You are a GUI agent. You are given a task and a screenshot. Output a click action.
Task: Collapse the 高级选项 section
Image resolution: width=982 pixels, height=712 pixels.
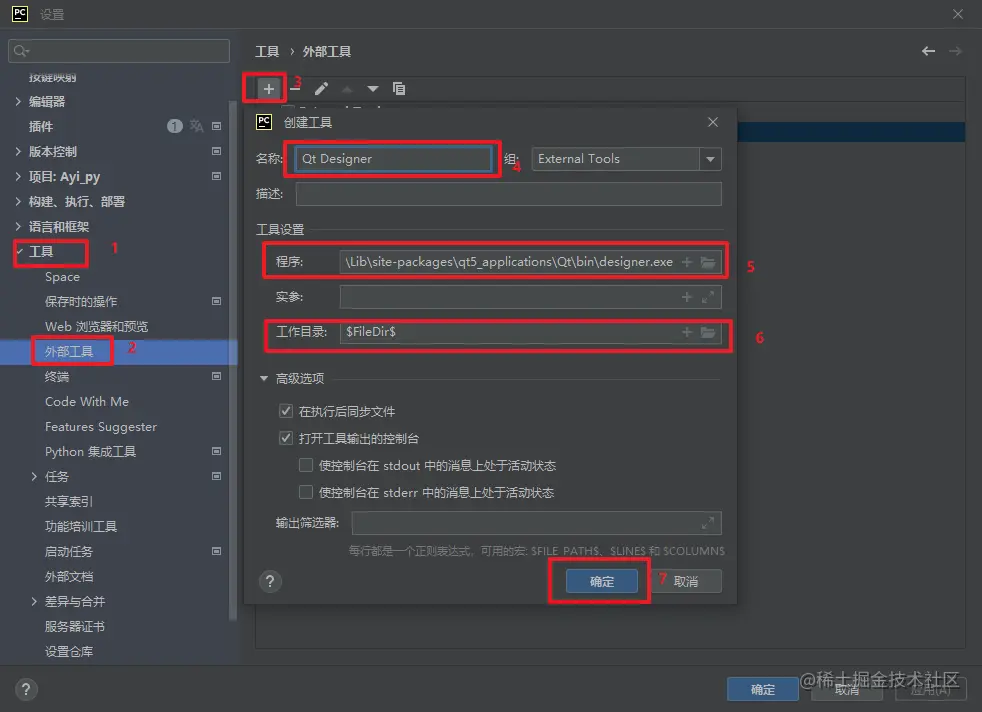point(264,379)
